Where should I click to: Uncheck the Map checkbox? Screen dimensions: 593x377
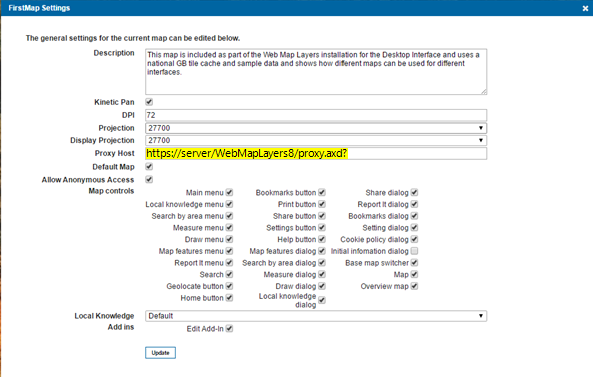click(x=414, y=274)
